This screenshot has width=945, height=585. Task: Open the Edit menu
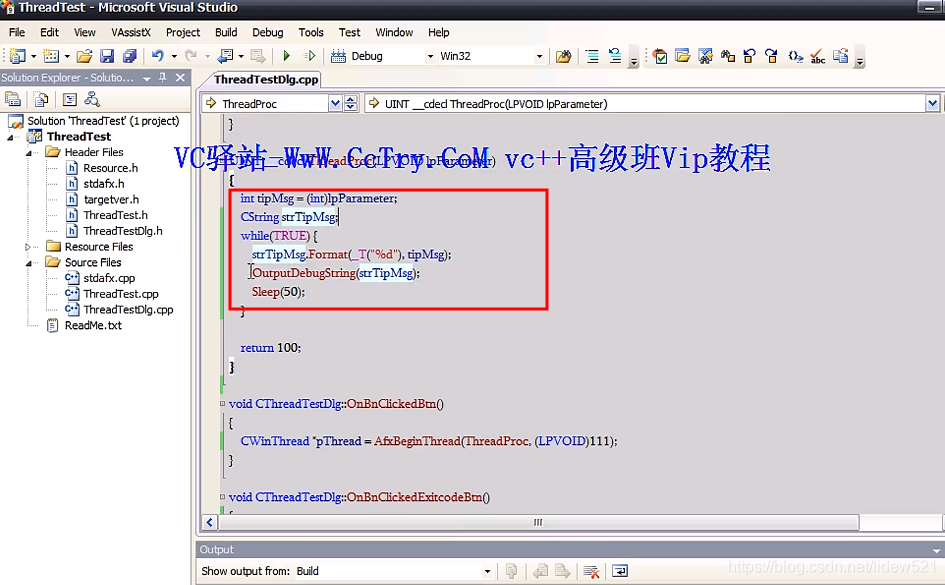[49, 33]
